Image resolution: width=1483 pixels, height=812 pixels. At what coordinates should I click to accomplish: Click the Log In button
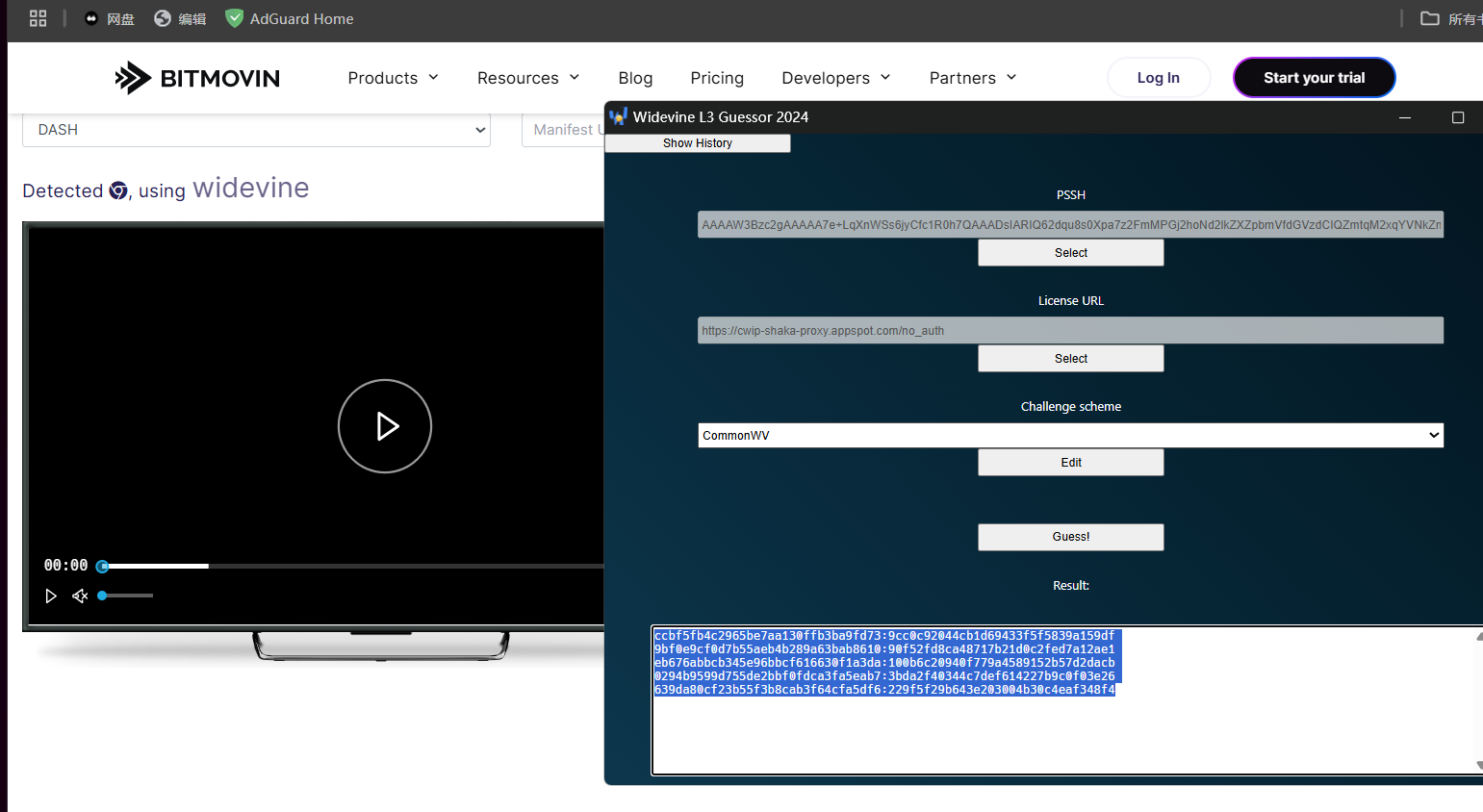point(1159,78)
